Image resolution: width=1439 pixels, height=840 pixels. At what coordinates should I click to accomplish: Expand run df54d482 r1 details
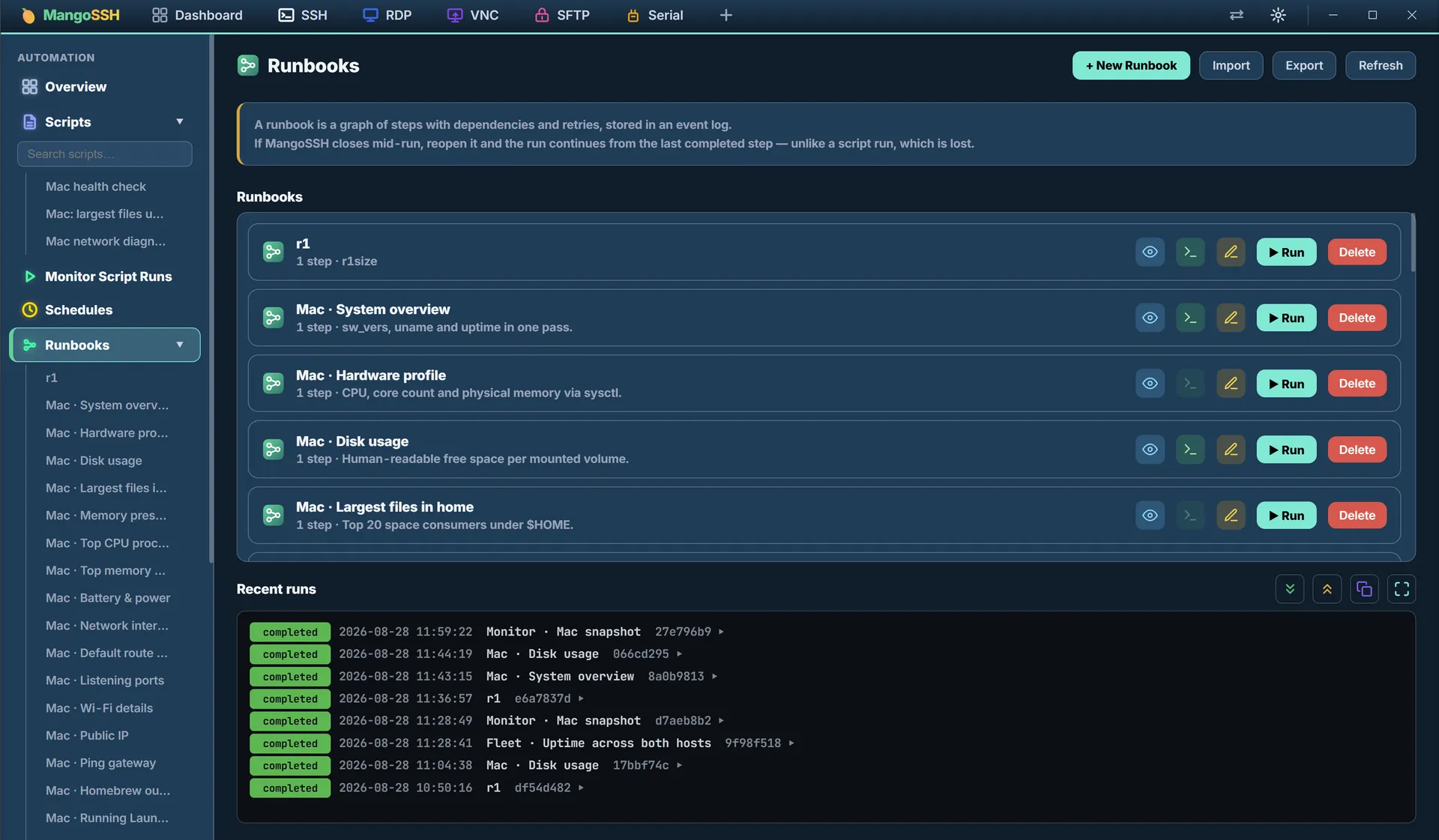tap(581, 788)
